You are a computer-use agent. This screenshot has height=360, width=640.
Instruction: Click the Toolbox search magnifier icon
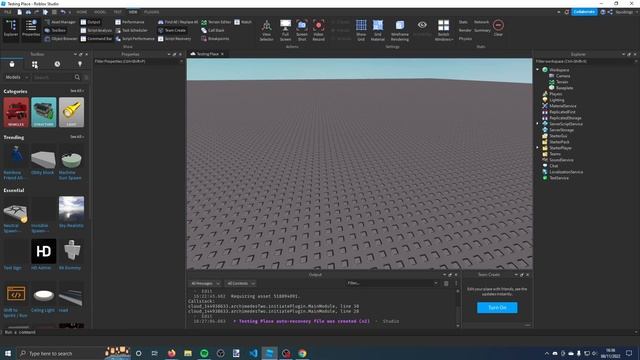click(x=77, y=77)
